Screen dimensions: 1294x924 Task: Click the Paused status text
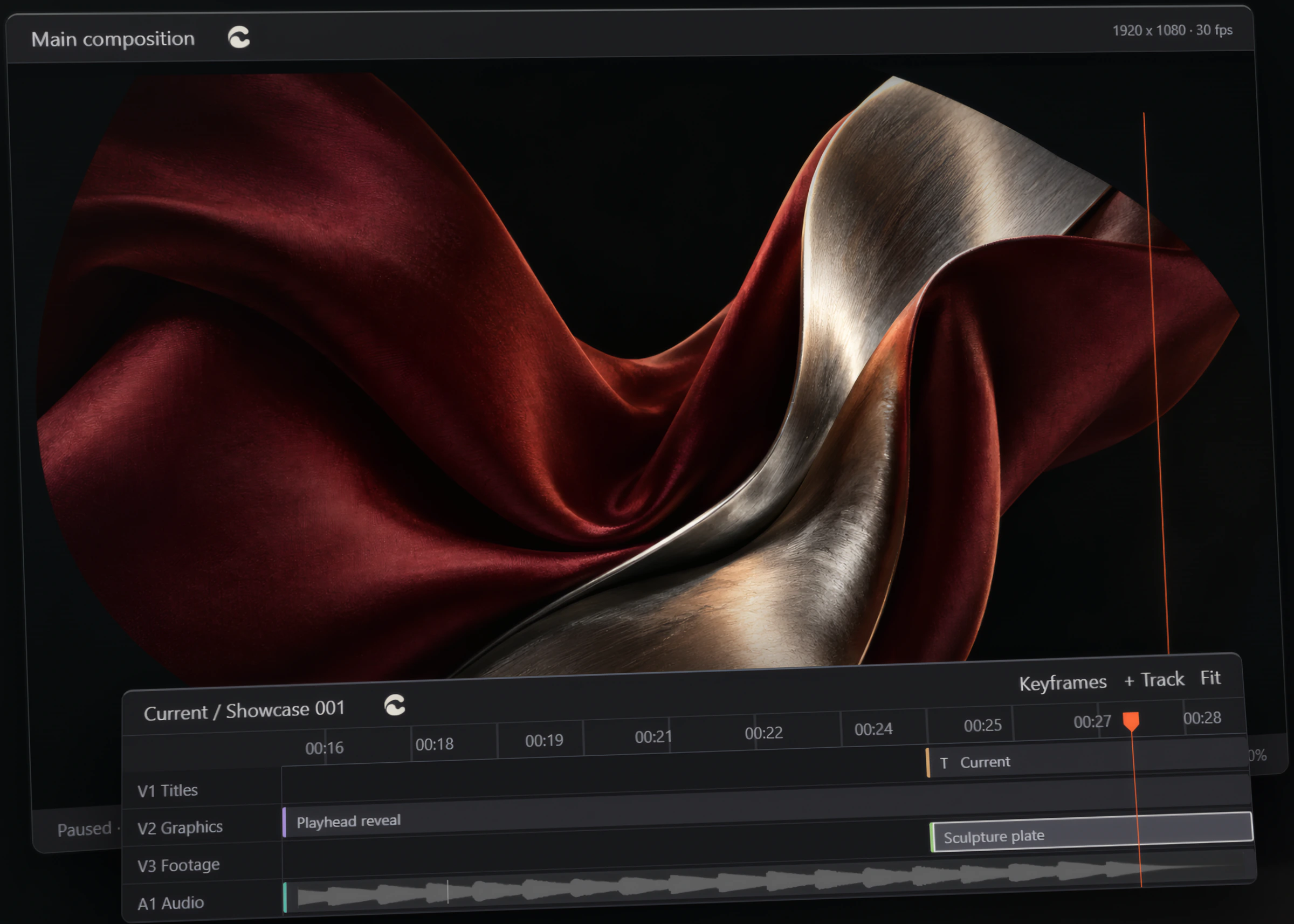pos(84,829)
